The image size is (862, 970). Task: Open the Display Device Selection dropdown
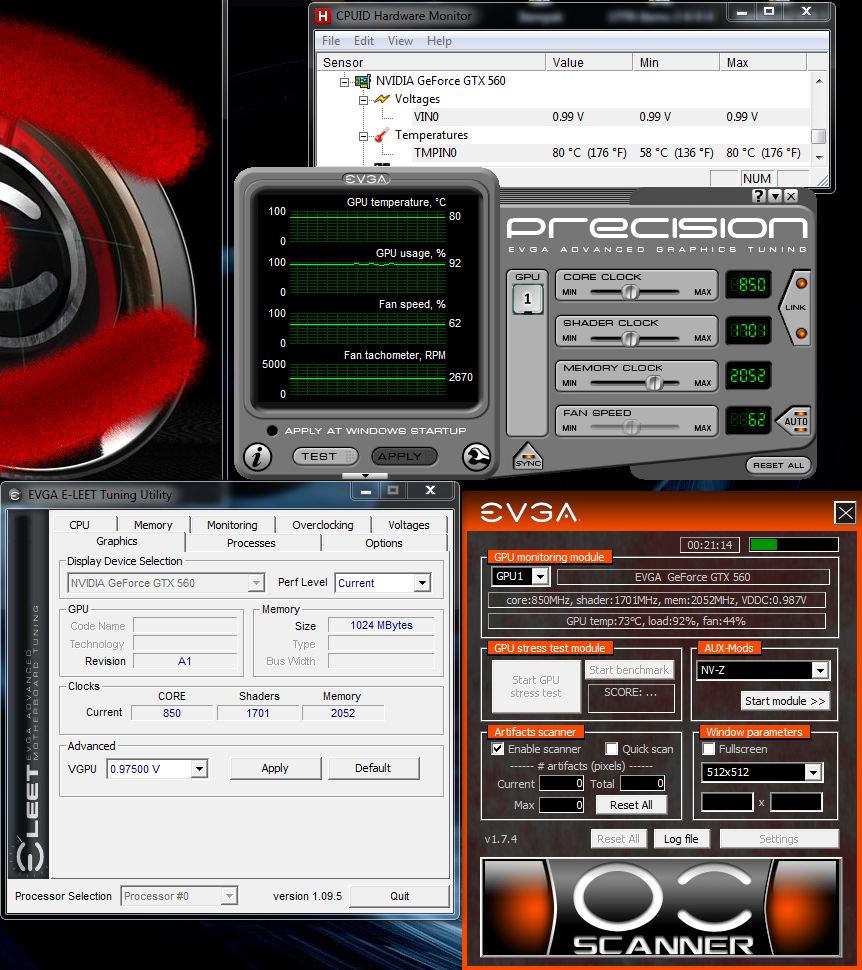coord(256,583)
